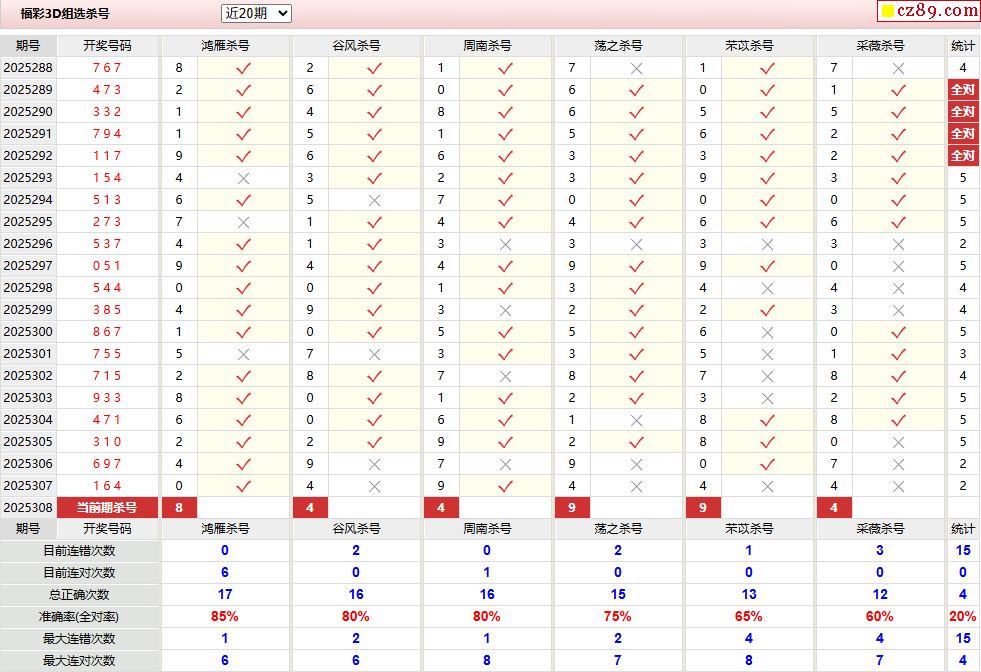
Task: Click 鸿雁杀号 checkmark in row 2025288
Action: (243, 68)
